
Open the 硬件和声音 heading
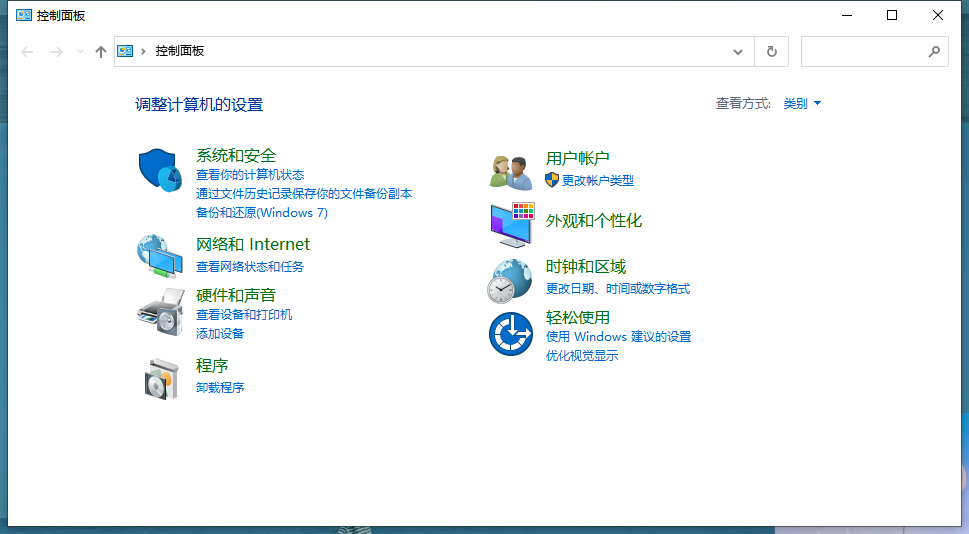click(236, 295)
